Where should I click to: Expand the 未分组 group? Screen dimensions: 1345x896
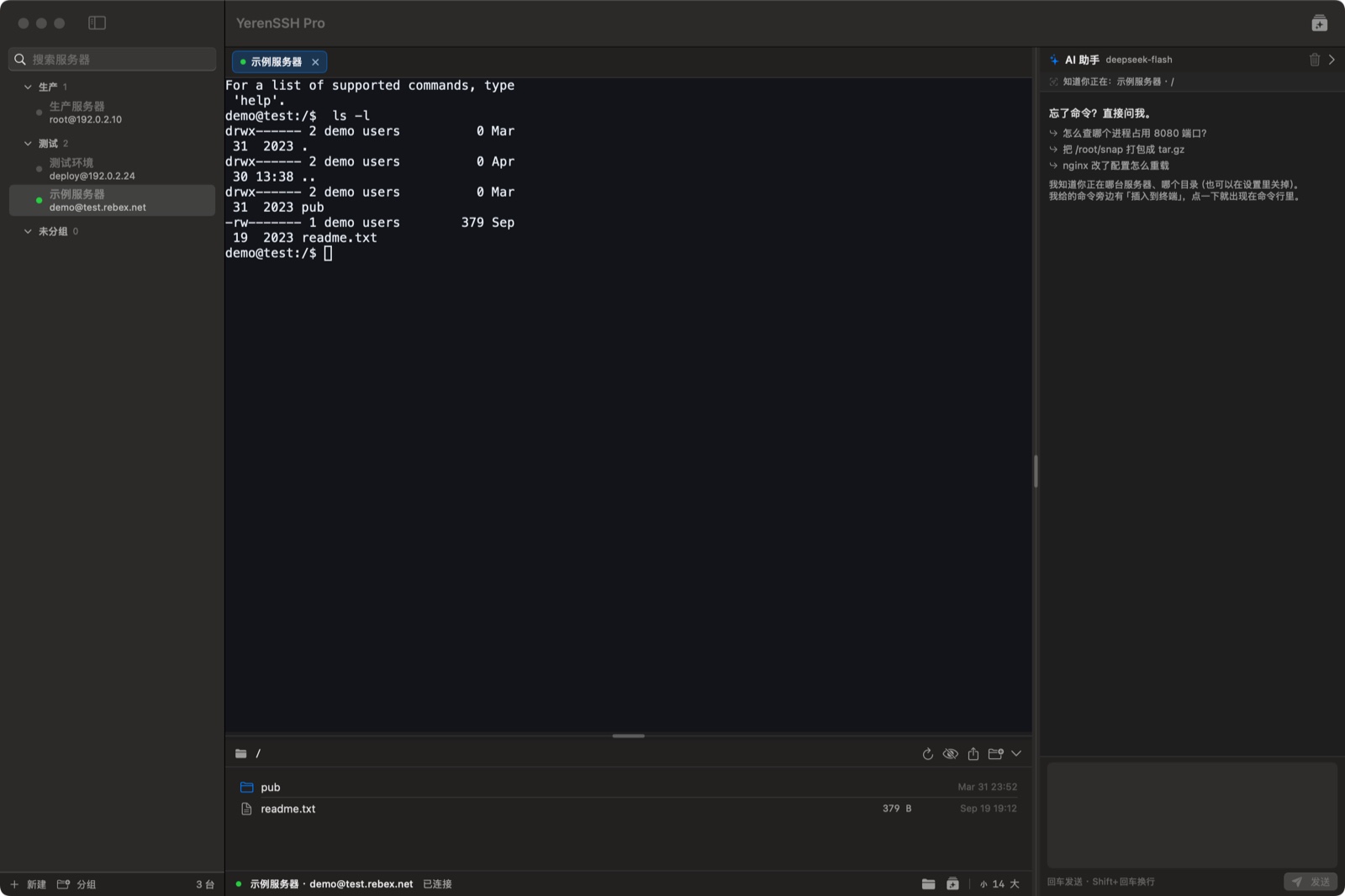[28, 231]
